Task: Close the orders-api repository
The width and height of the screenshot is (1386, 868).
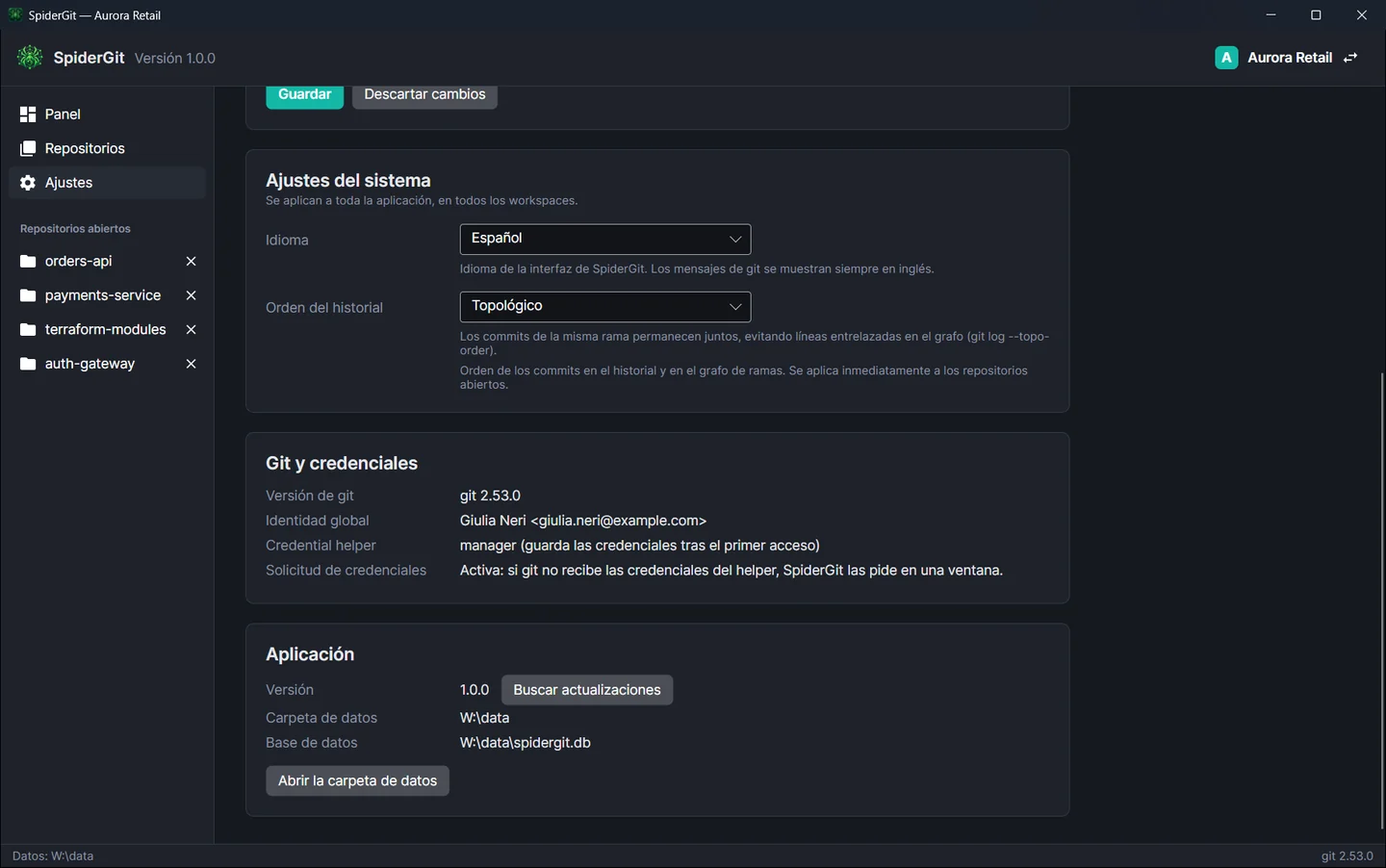Action: click(x=191, y=262)
